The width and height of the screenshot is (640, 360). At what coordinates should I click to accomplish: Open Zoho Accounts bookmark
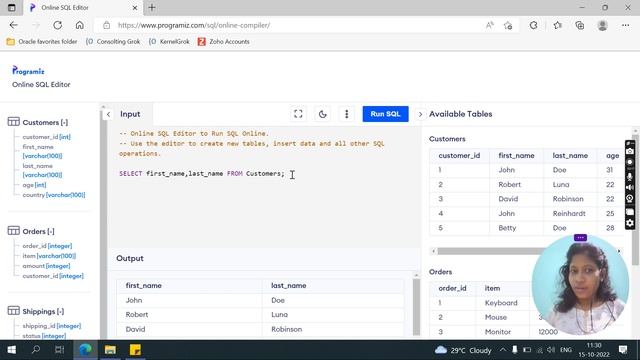coord(224,42)
